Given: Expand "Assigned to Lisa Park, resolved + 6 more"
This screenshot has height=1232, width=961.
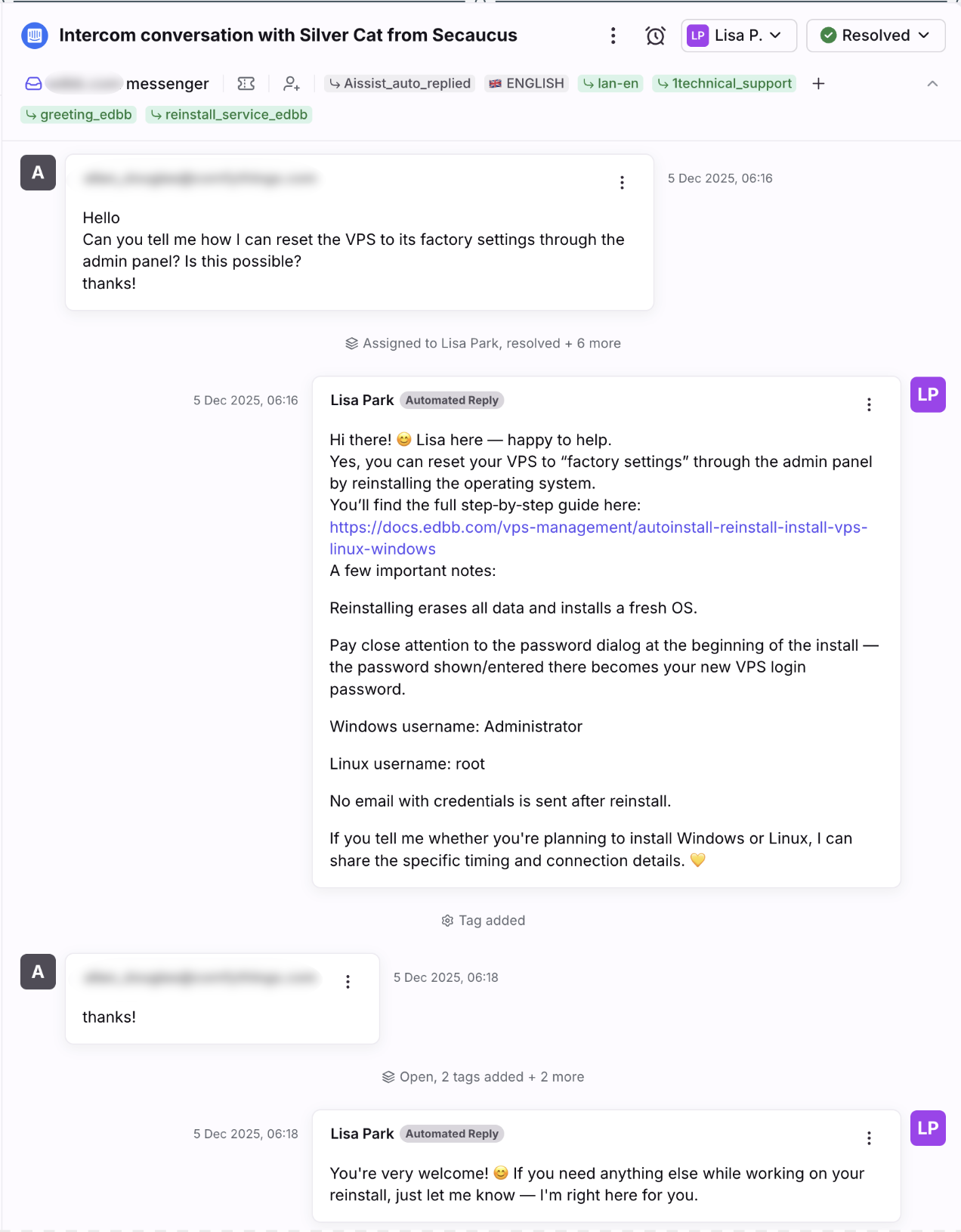Looking at the screenshot, I should 484,344.
